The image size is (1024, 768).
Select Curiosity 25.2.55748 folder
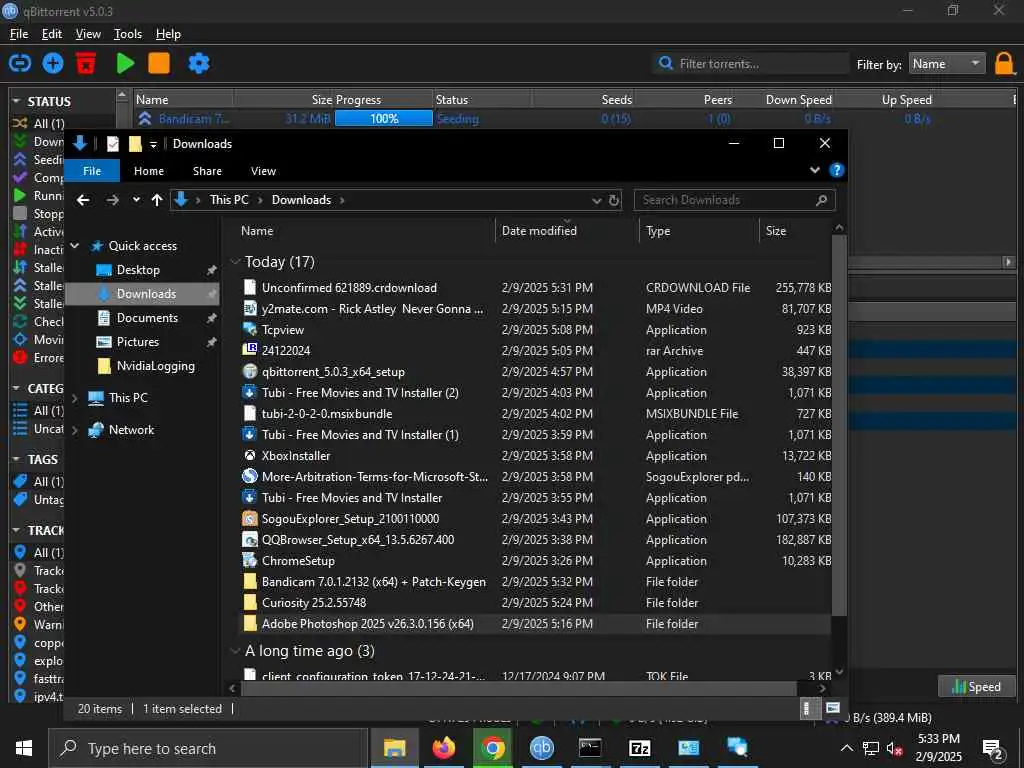click(x=313, y=603)
